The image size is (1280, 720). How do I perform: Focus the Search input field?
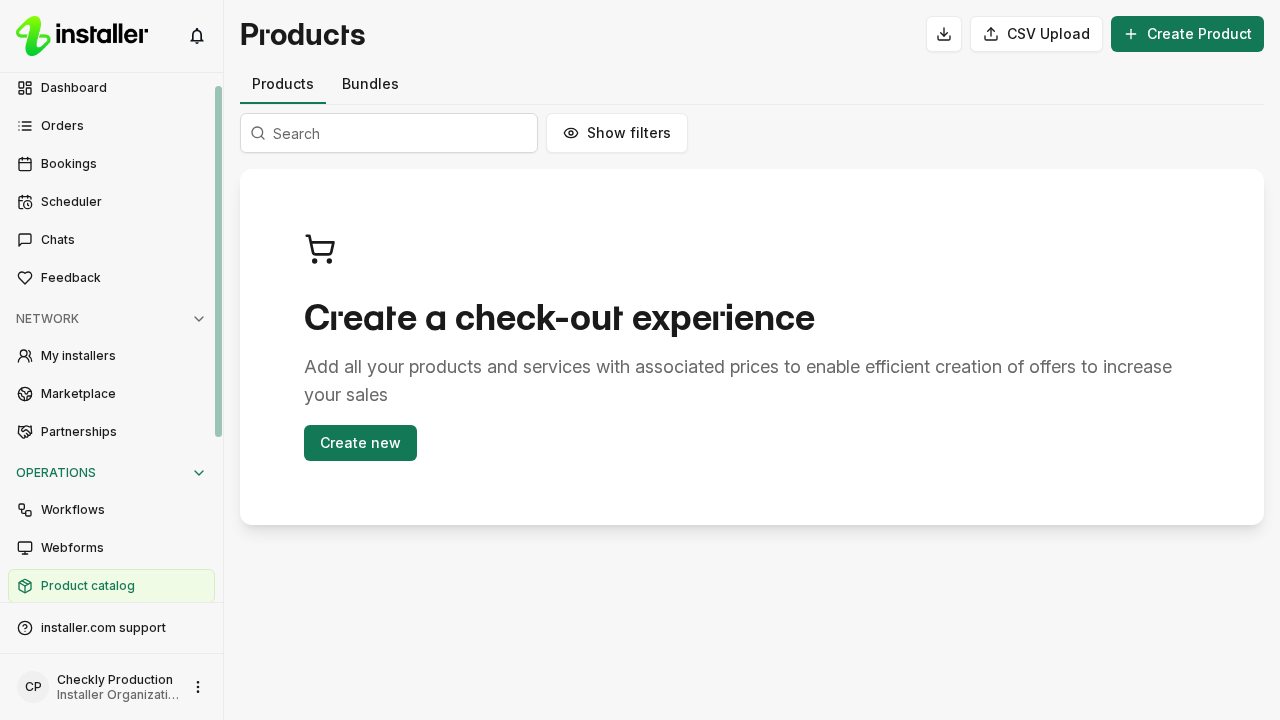[389, 133]
